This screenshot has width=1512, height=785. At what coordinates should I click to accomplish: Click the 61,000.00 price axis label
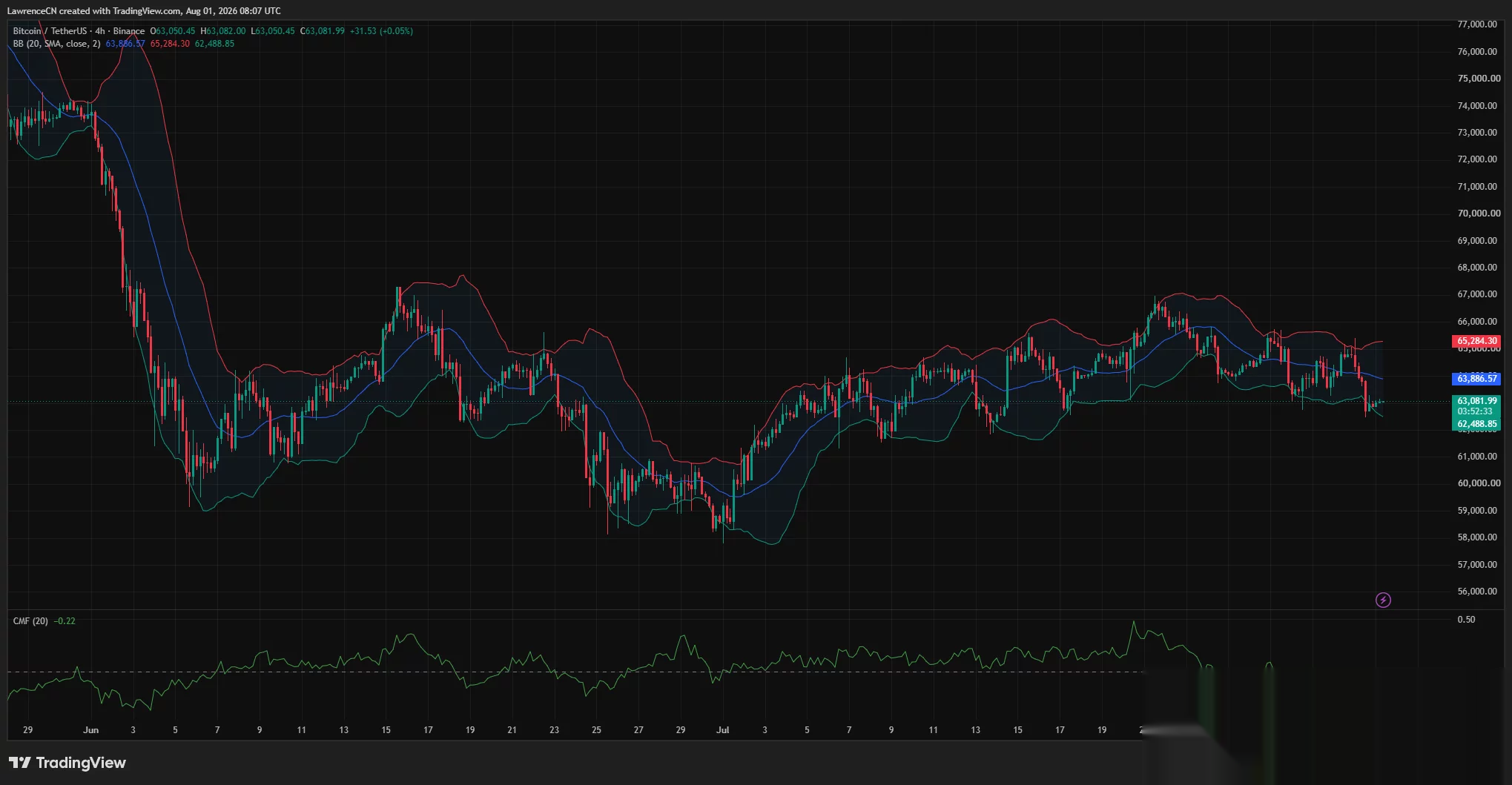[1477, 457]
